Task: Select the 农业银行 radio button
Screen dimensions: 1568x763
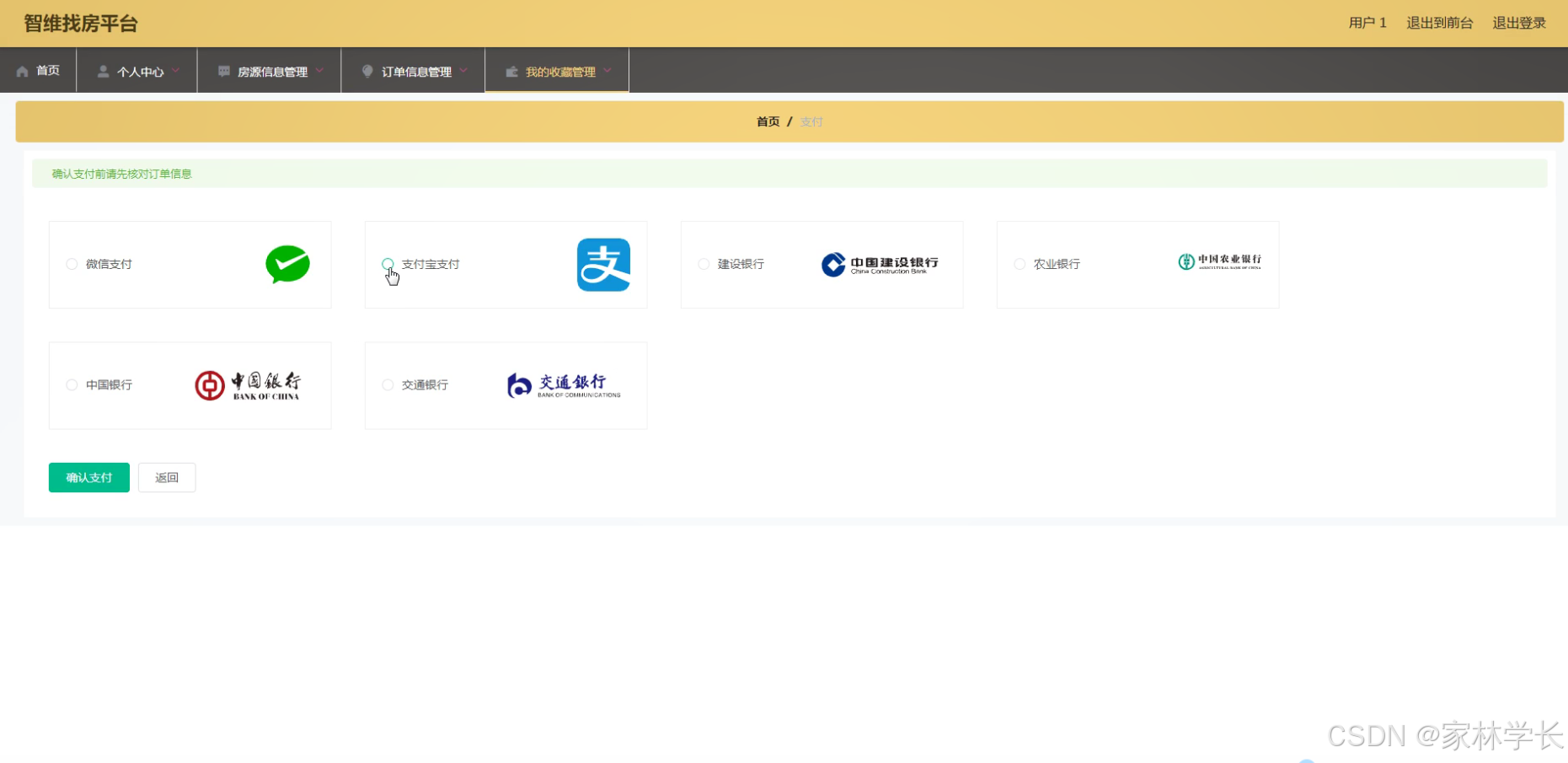Action: 1019,264
